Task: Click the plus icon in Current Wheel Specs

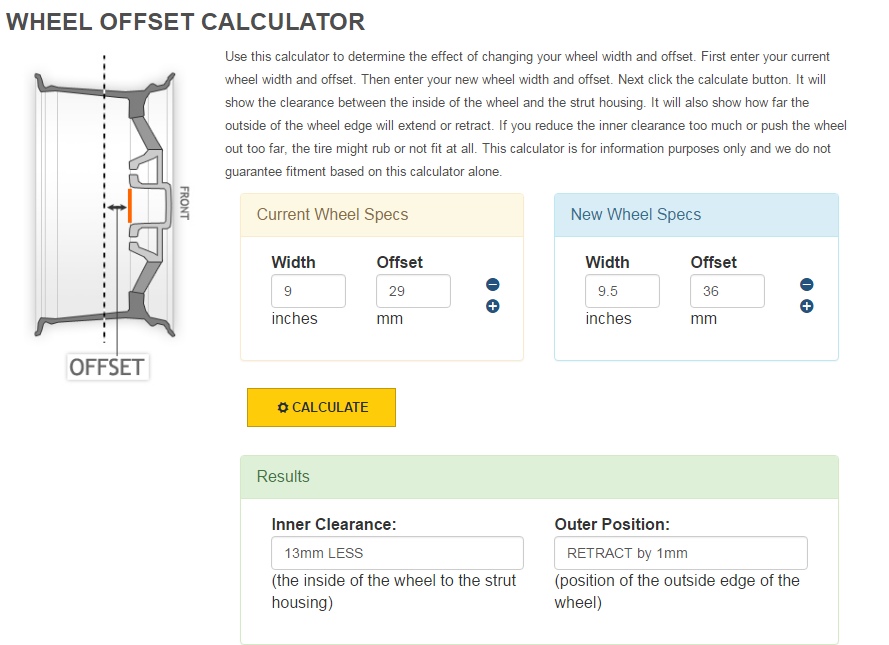Action: coord(492,306)
